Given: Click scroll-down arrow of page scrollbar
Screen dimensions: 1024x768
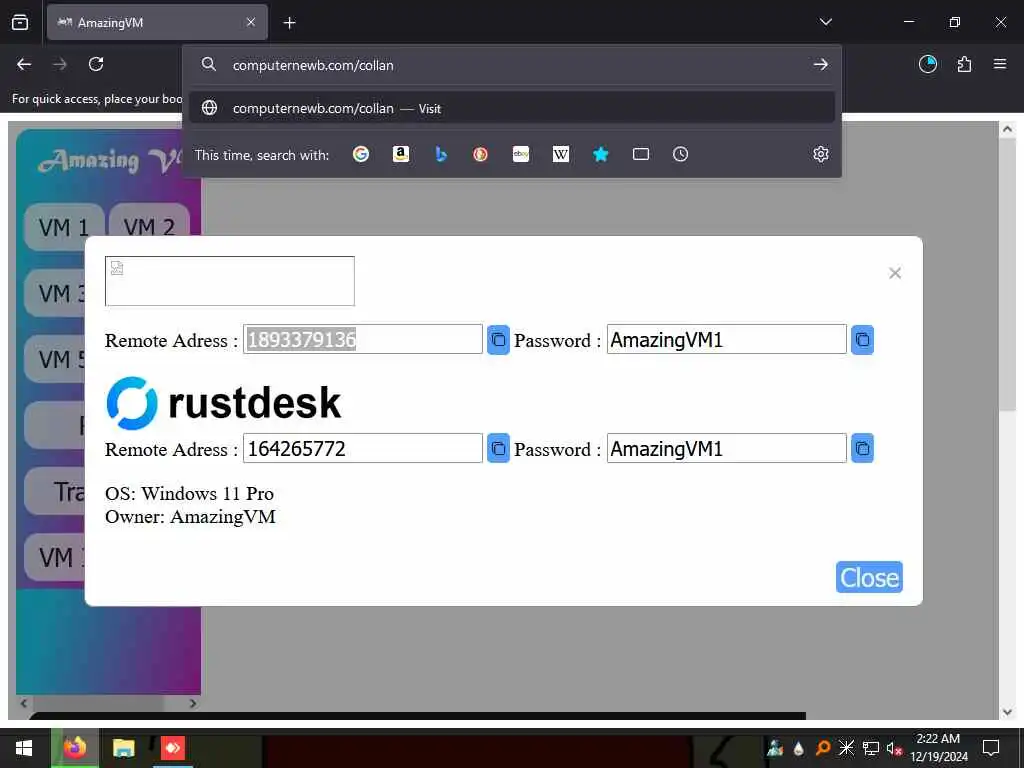Looking at the screenshot, I should click(1007, 712).
